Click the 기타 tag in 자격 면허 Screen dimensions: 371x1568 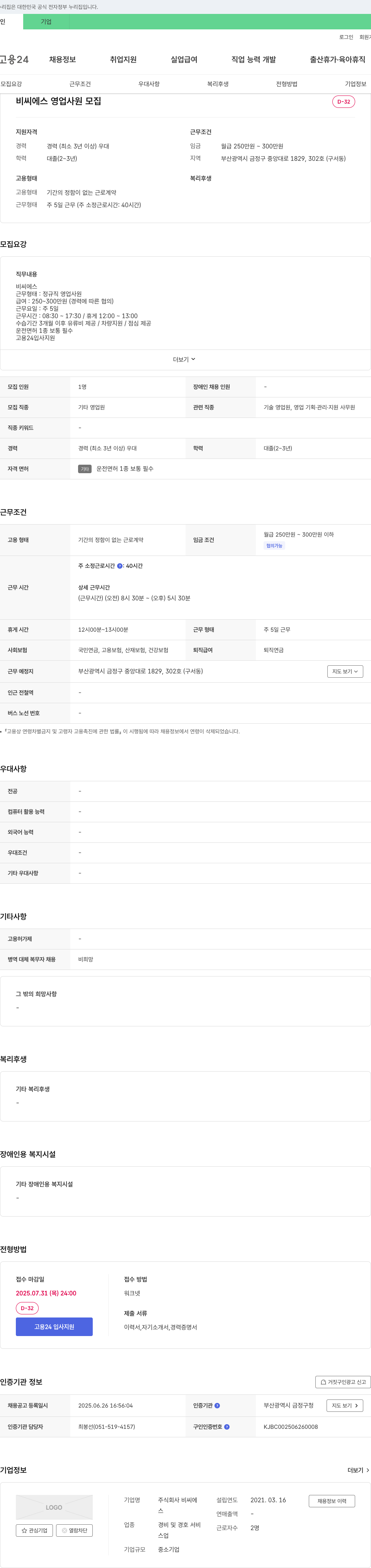coord(85,469)
